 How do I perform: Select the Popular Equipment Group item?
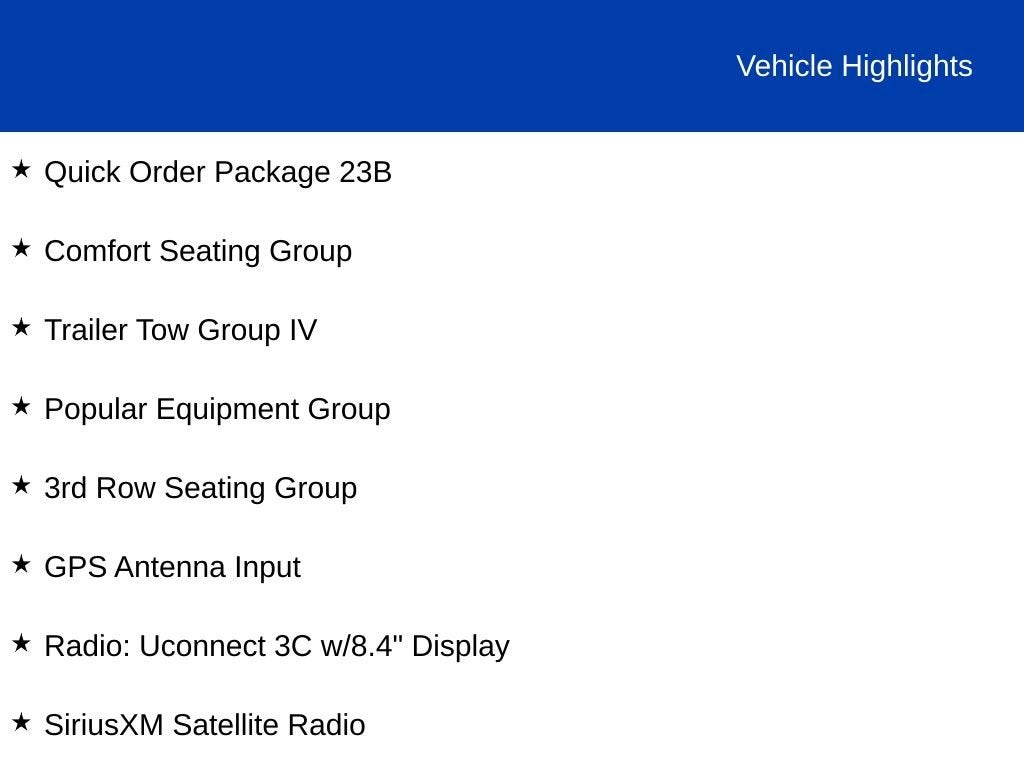(x=217, y=410)
